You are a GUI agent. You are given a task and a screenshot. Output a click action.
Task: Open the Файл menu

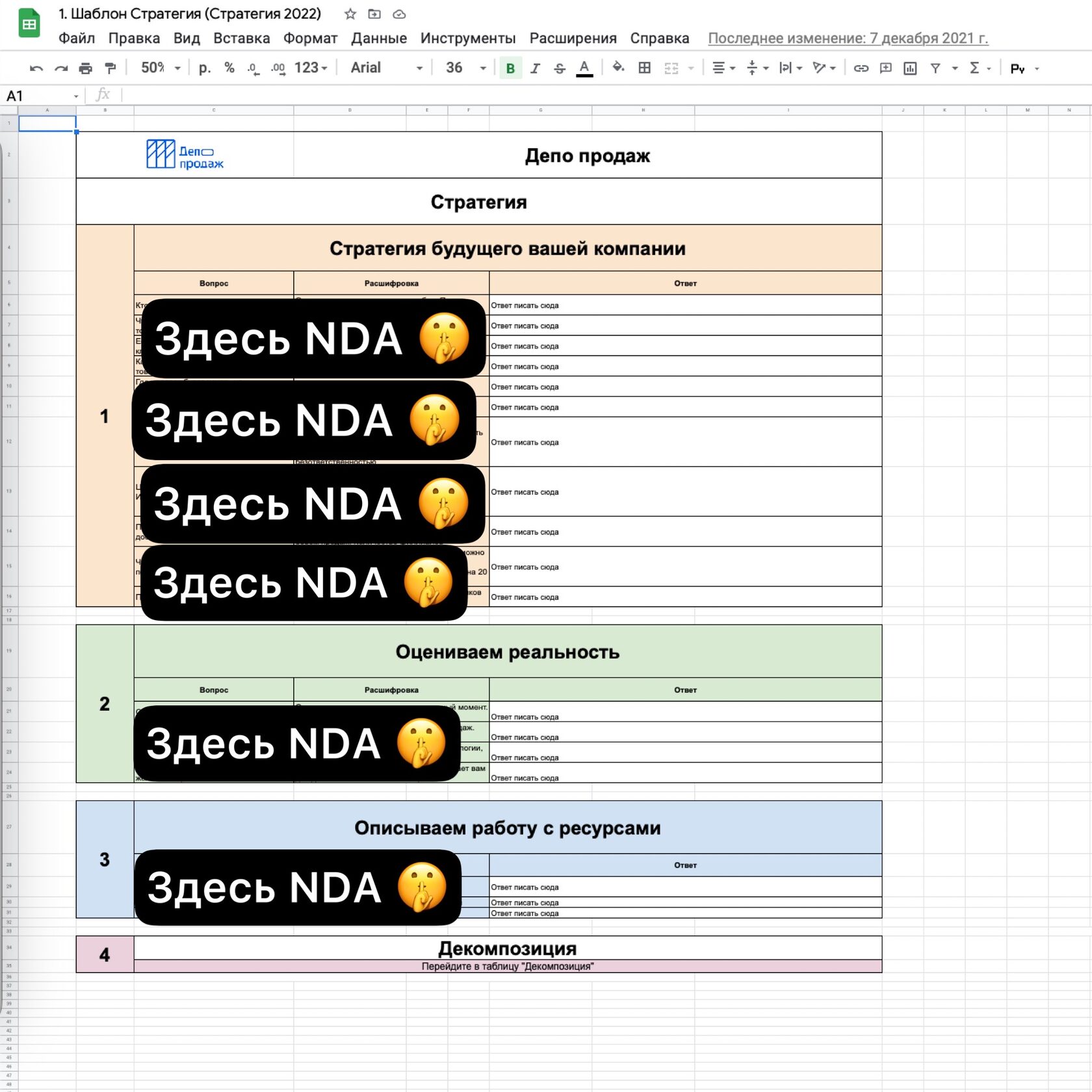[x=77, y=38]
